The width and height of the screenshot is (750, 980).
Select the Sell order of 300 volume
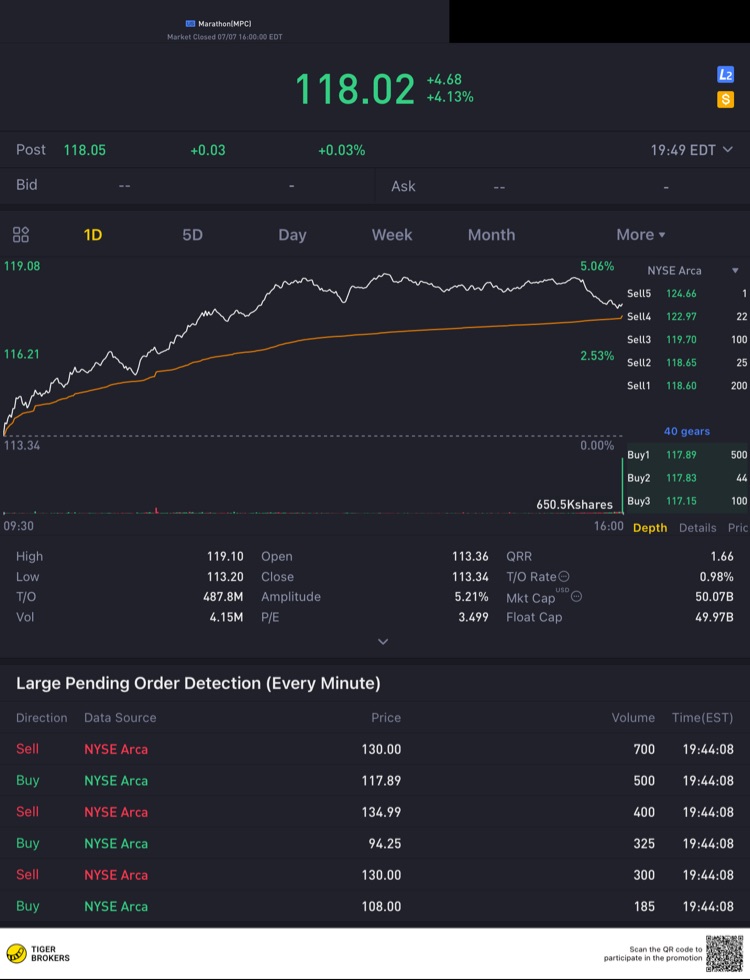(375, 874)
